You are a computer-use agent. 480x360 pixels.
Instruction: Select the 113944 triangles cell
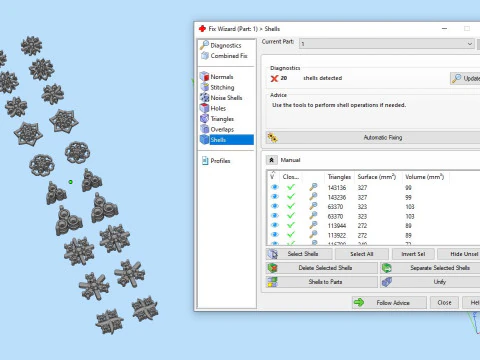pyautogui.click(x=337, y=226)
